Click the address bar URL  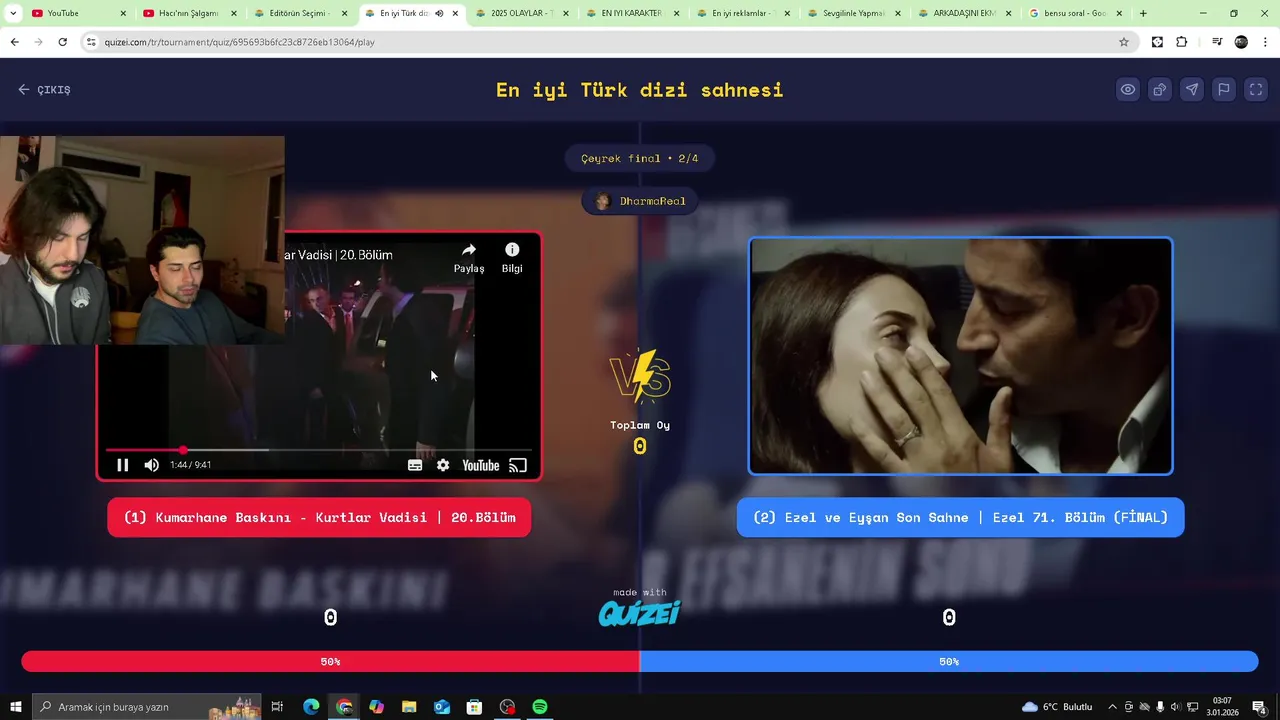click(240, 42)
